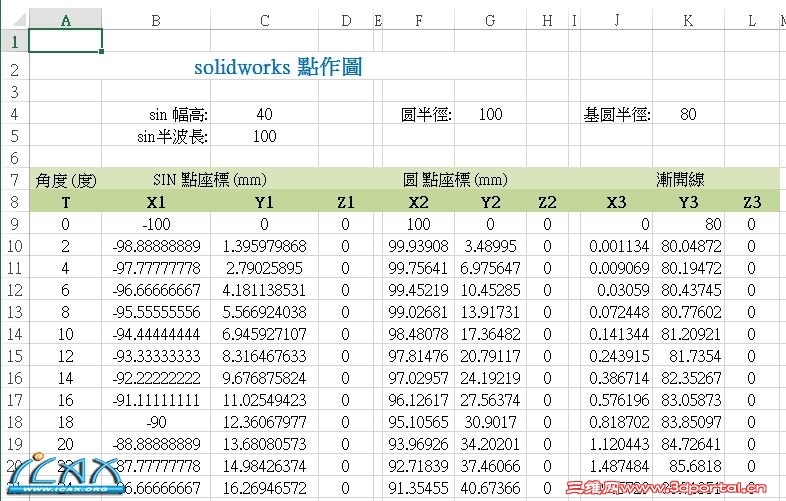Select the sin half-wavelength value 100 in C5
The width and height of the screenshot is (786, 501).
pos(264,136)
